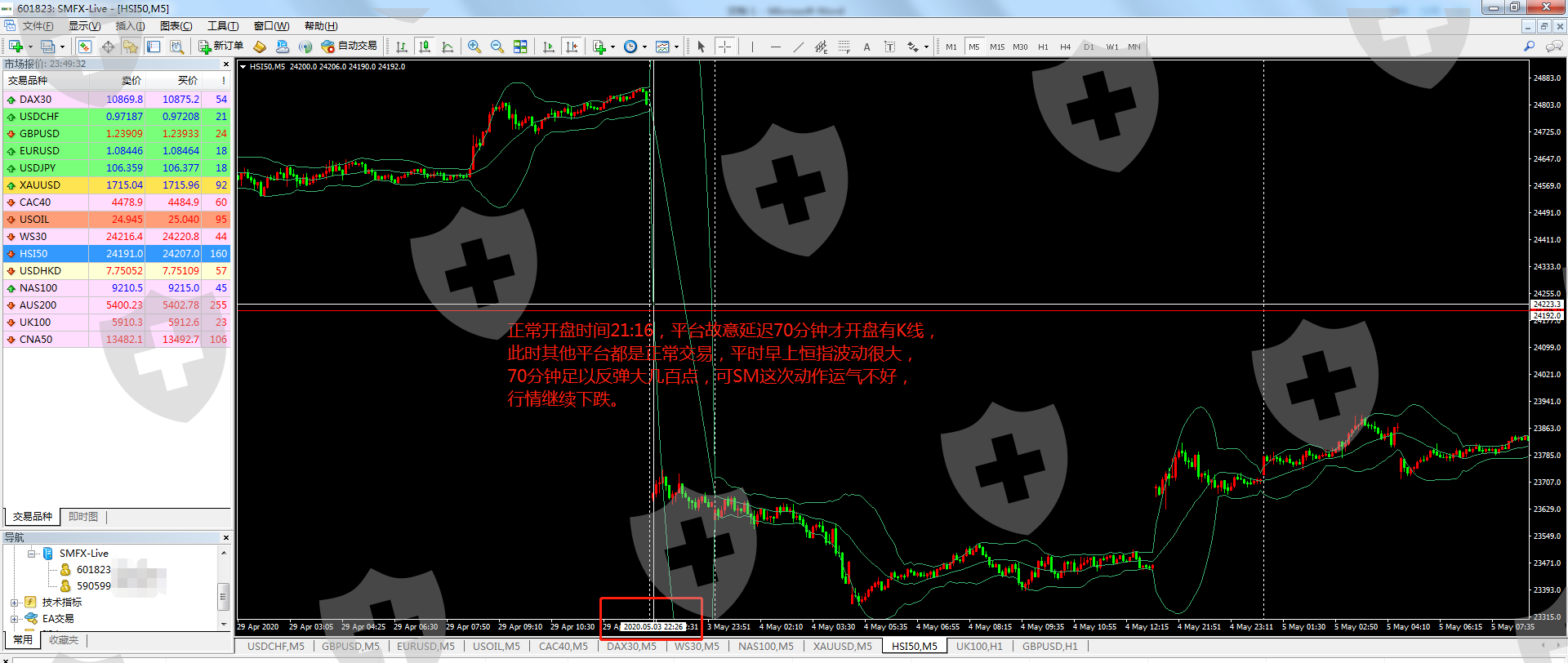The height and width of the screenshot is (663, 1568).
Task: Switch timeframe to M1
Action: click(x=951, y=47)
